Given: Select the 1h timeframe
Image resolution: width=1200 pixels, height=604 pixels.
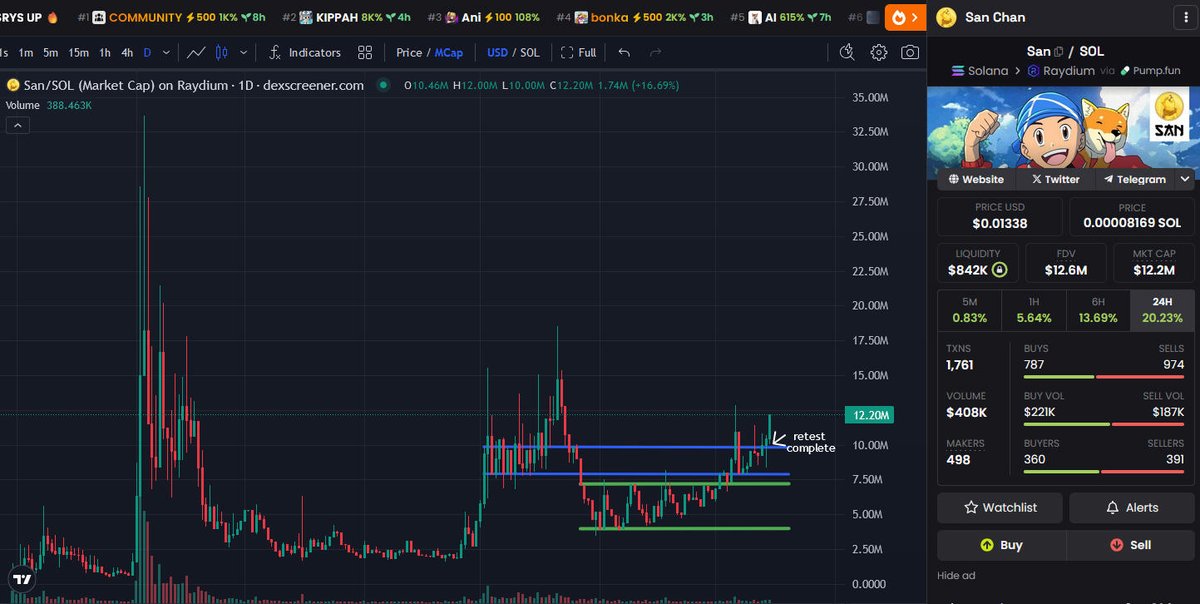Looking at the screenshot, I should pyautogui.click(x=105, y=52).
